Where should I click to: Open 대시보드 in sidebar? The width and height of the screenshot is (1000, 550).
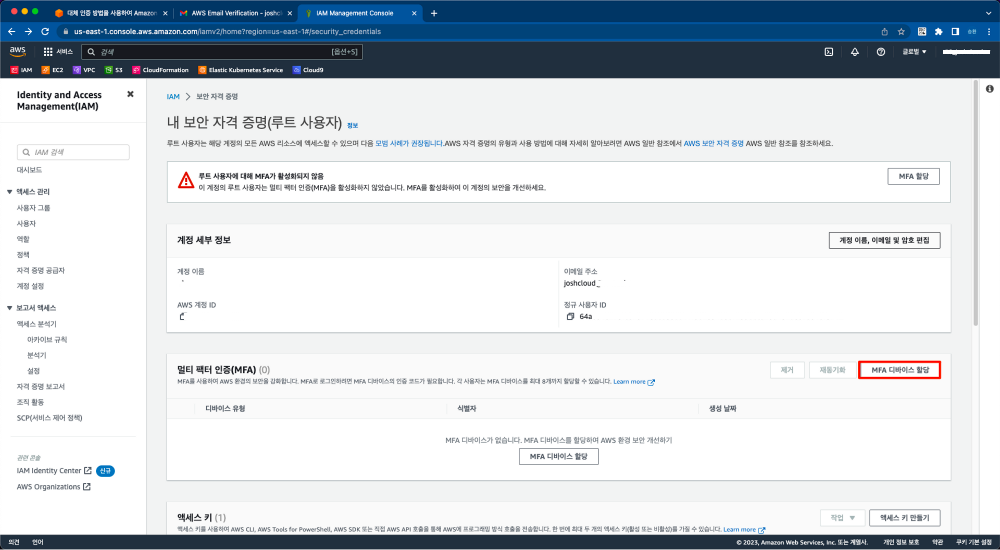click(x=29, y=170)
